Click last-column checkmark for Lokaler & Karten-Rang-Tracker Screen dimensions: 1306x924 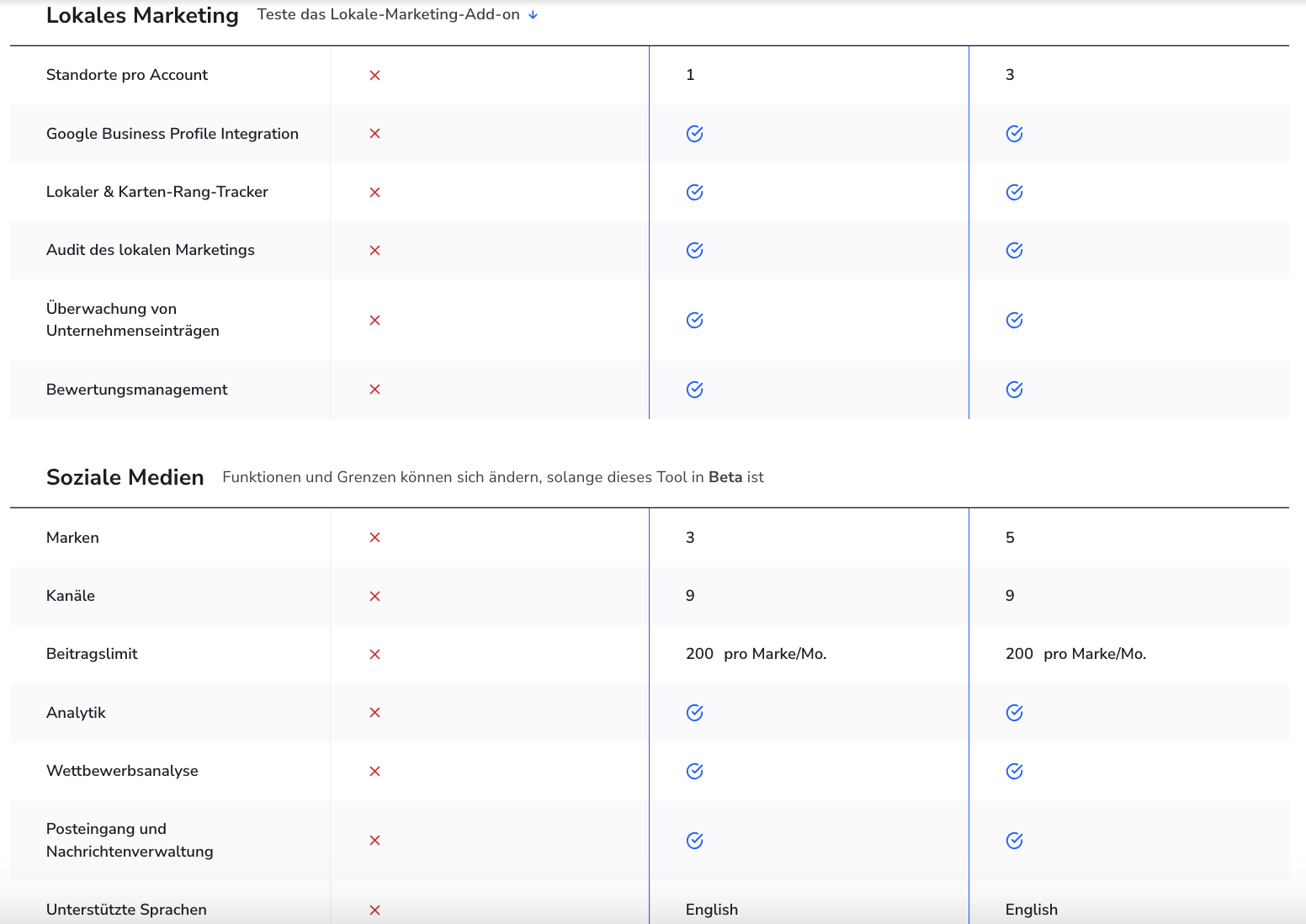coord(1015,193)
